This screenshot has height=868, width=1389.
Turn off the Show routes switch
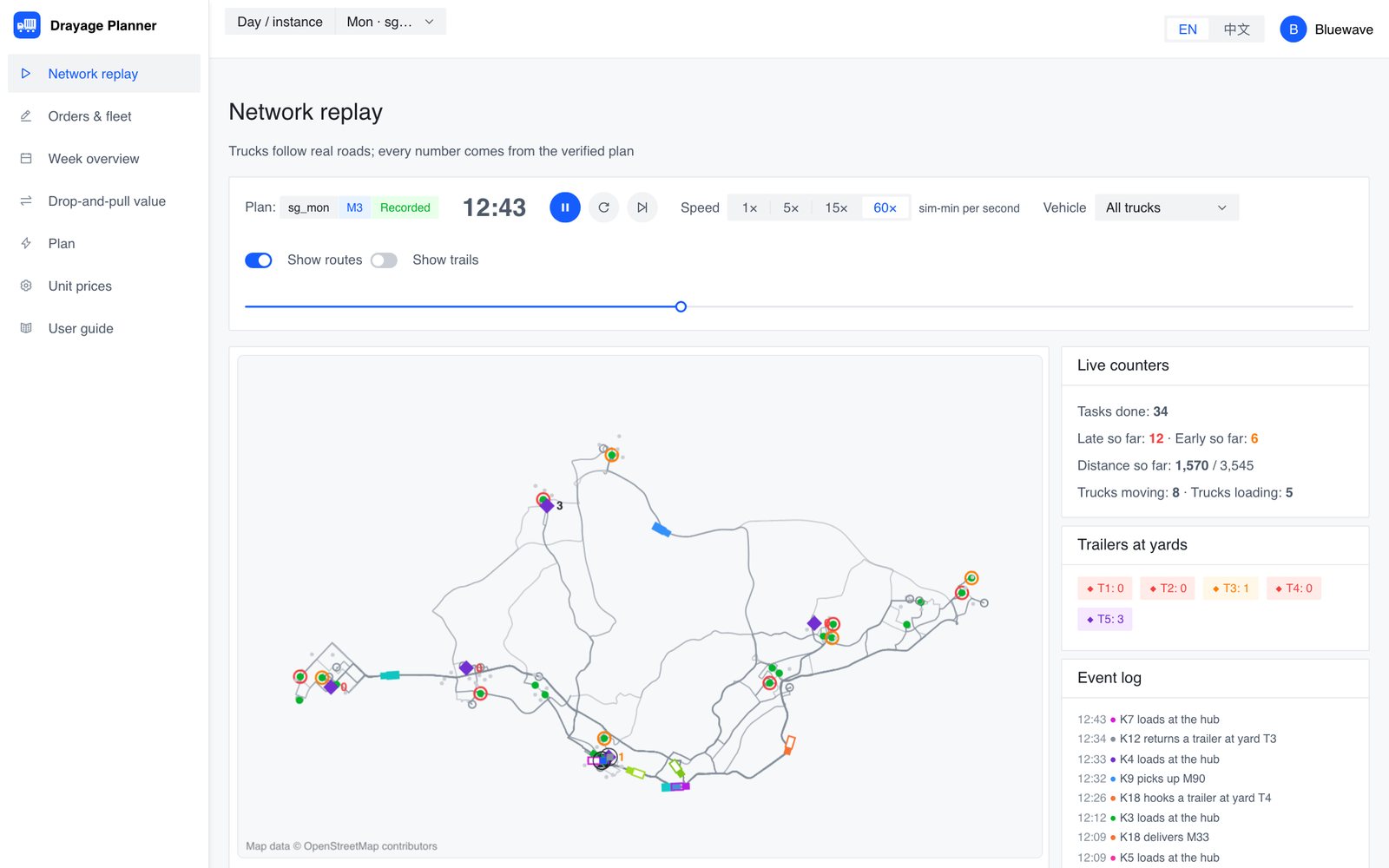click(x=259, y=260)
